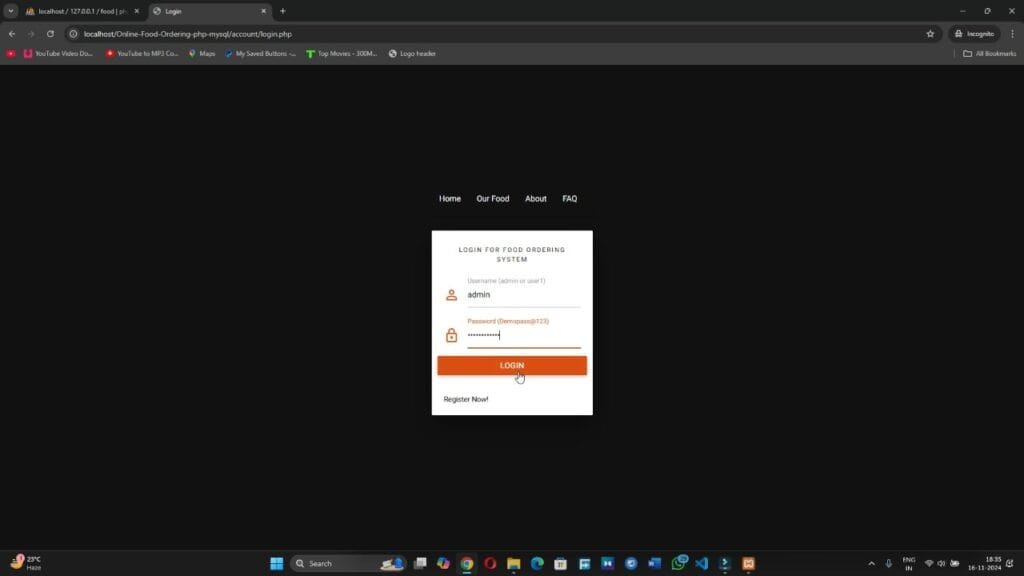Click the Register Now link
This screenshot has height=576, width=1024.
tap(465, 399)
